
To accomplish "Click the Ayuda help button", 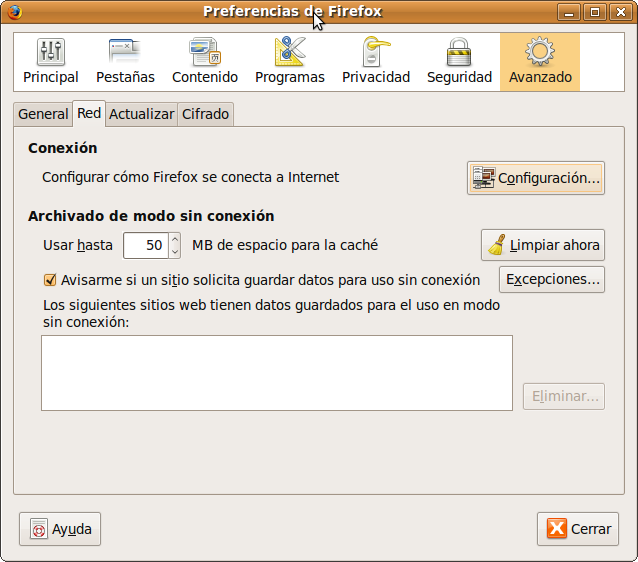I will click(x=60, y=529).
